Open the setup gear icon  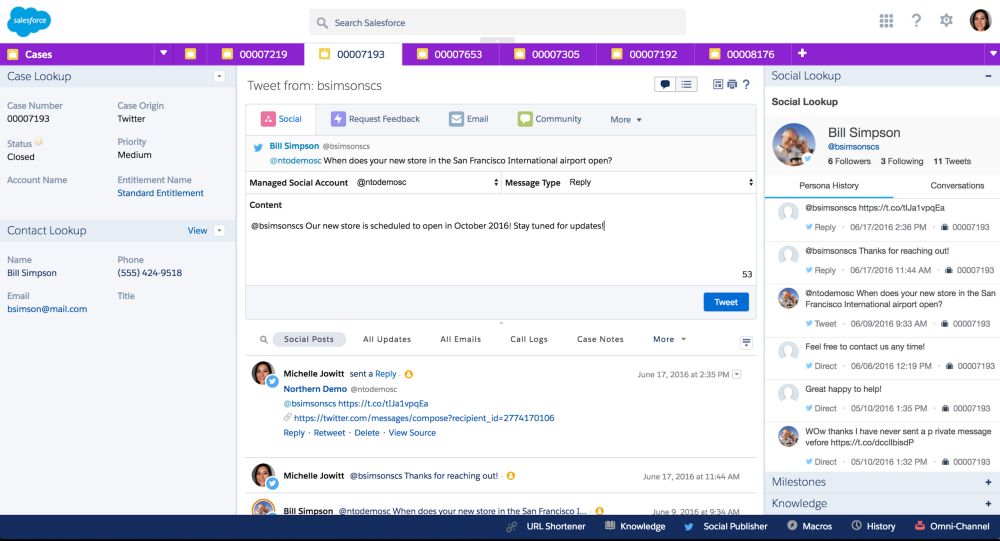click(946, 20)
